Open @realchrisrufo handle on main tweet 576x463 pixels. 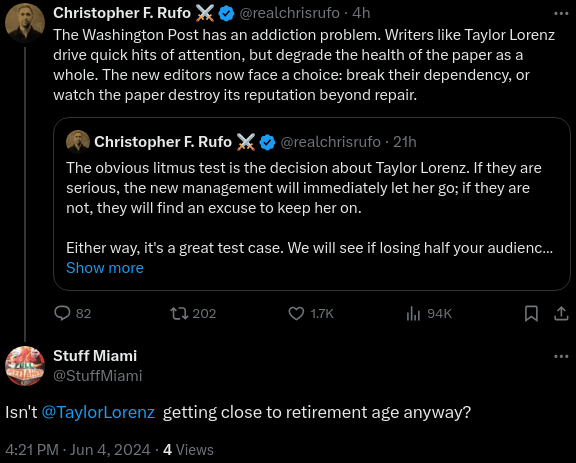[x=289, y=13]
